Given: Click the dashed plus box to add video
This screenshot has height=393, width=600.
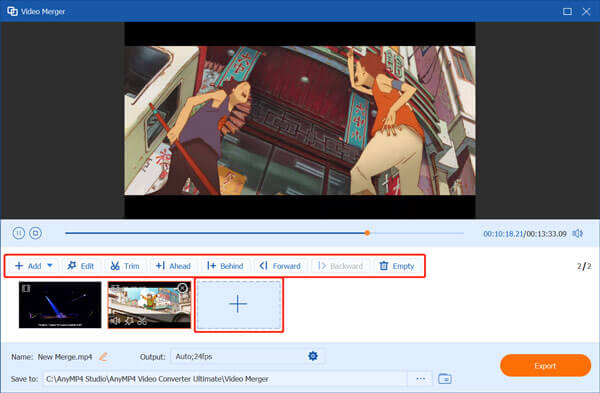Looking at the screenshot, I should [x=239, y=305].
